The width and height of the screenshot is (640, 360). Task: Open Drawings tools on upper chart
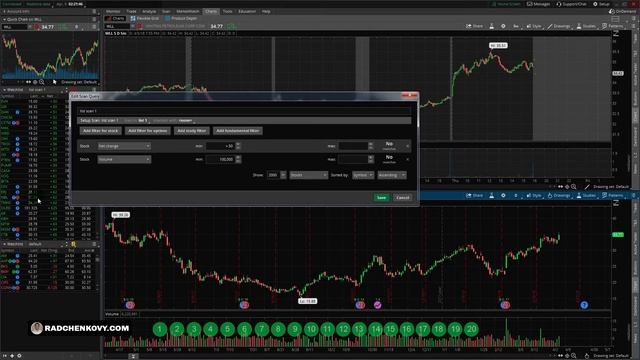coord(559,26)
